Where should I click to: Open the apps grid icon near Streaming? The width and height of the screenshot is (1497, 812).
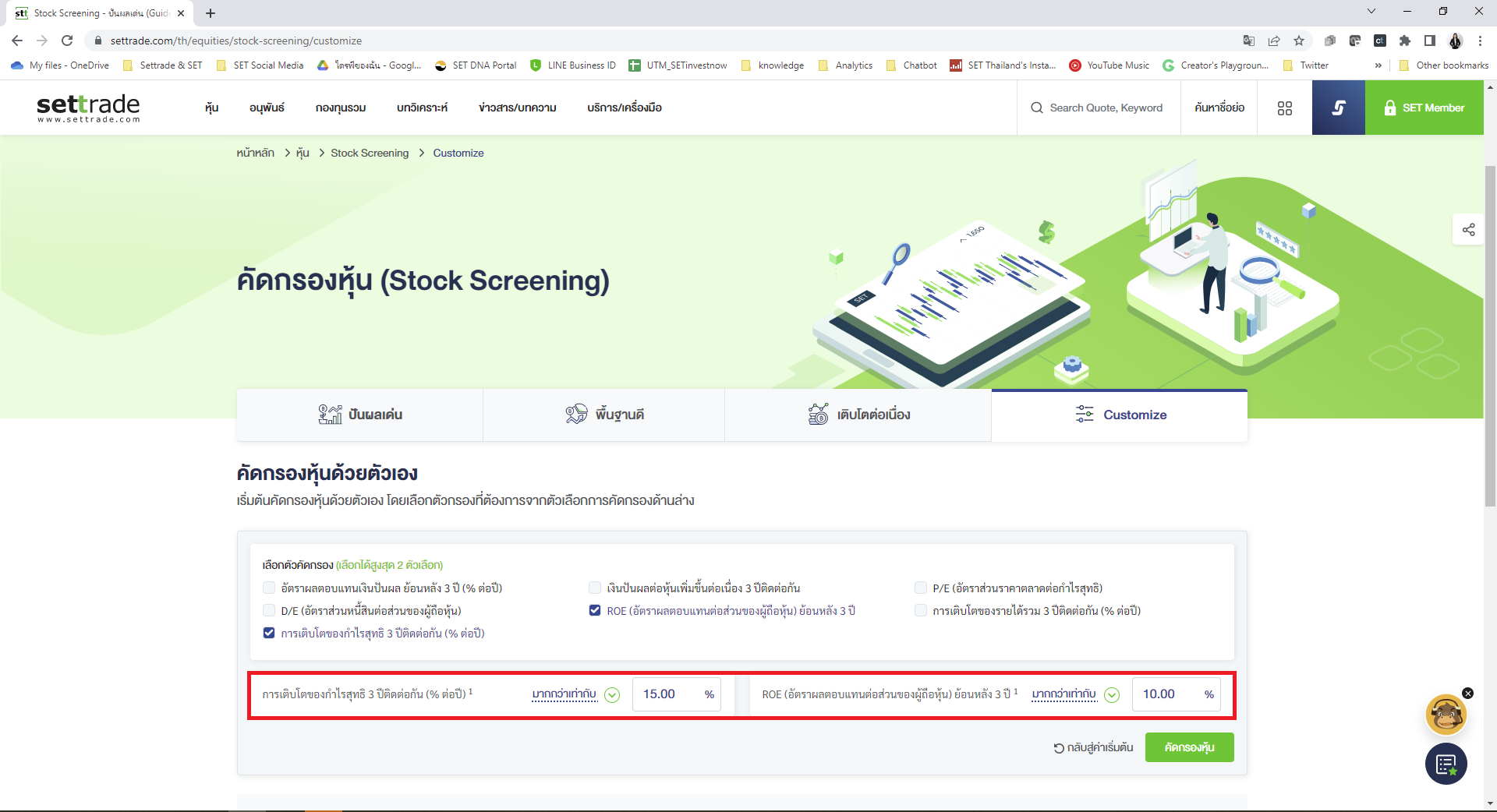coord(1285,108)
